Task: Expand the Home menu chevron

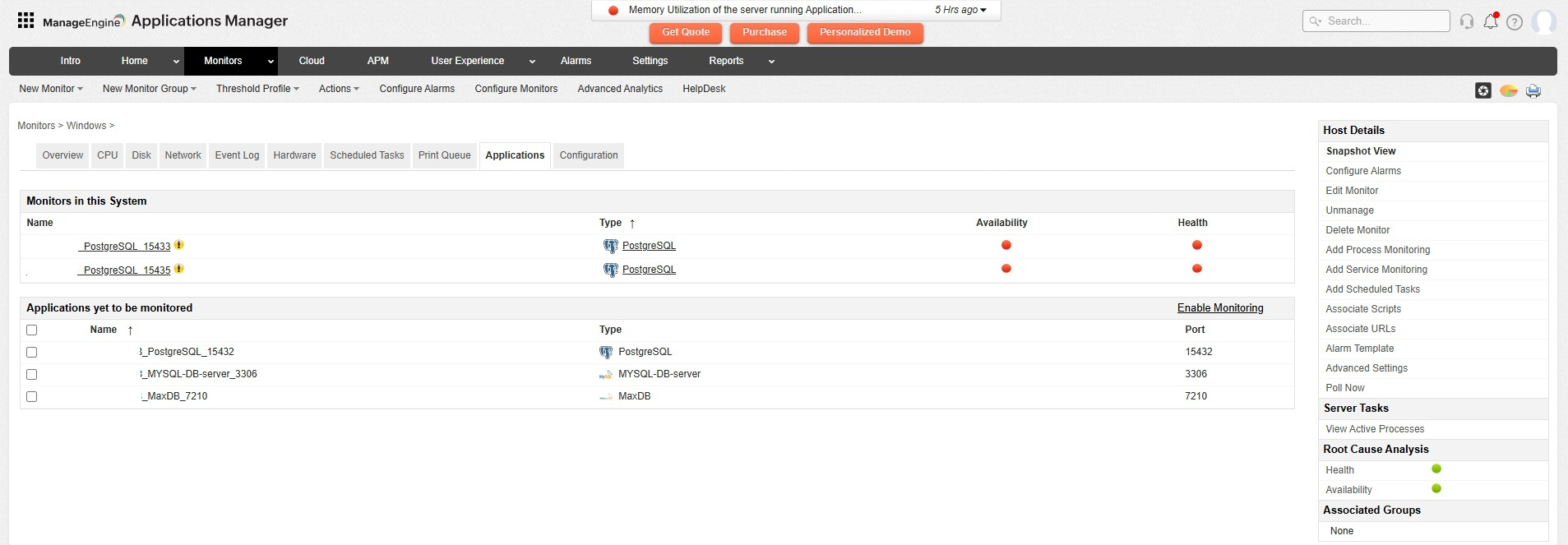Action: click(176, 62)
